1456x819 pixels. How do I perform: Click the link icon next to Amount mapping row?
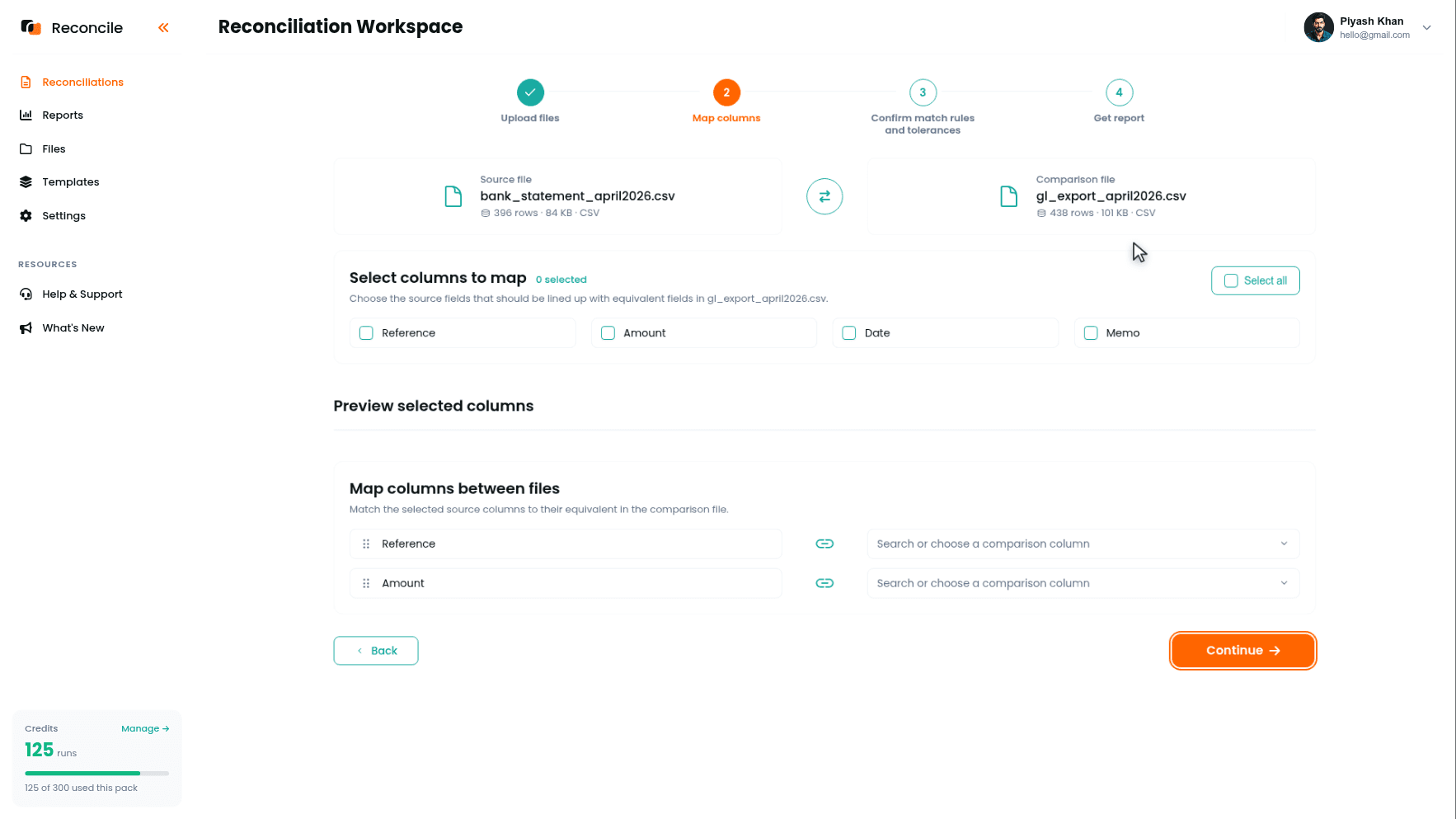pos(824,583)
